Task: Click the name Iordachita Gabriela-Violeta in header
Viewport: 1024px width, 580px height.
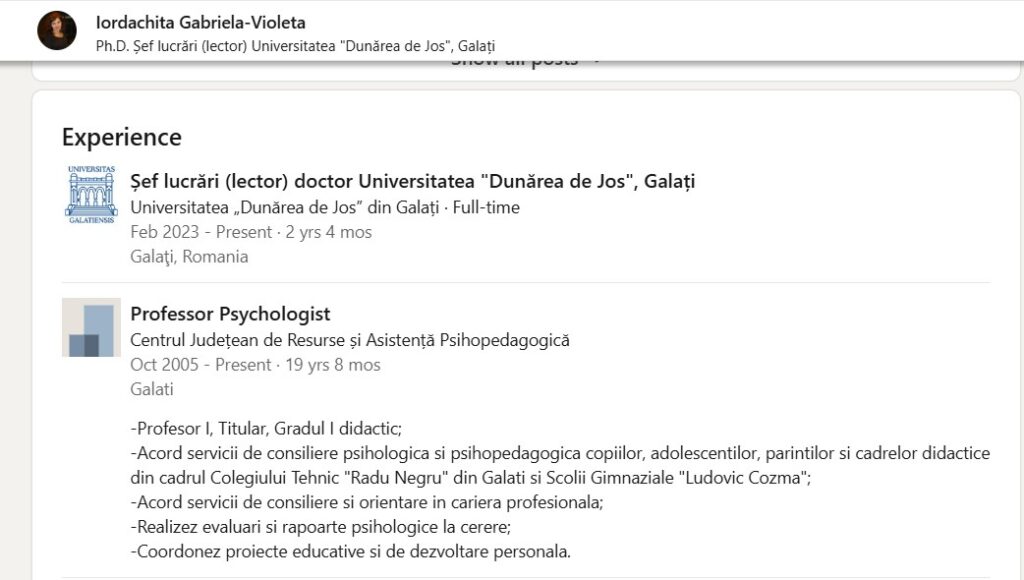Action: click(201, 22)
